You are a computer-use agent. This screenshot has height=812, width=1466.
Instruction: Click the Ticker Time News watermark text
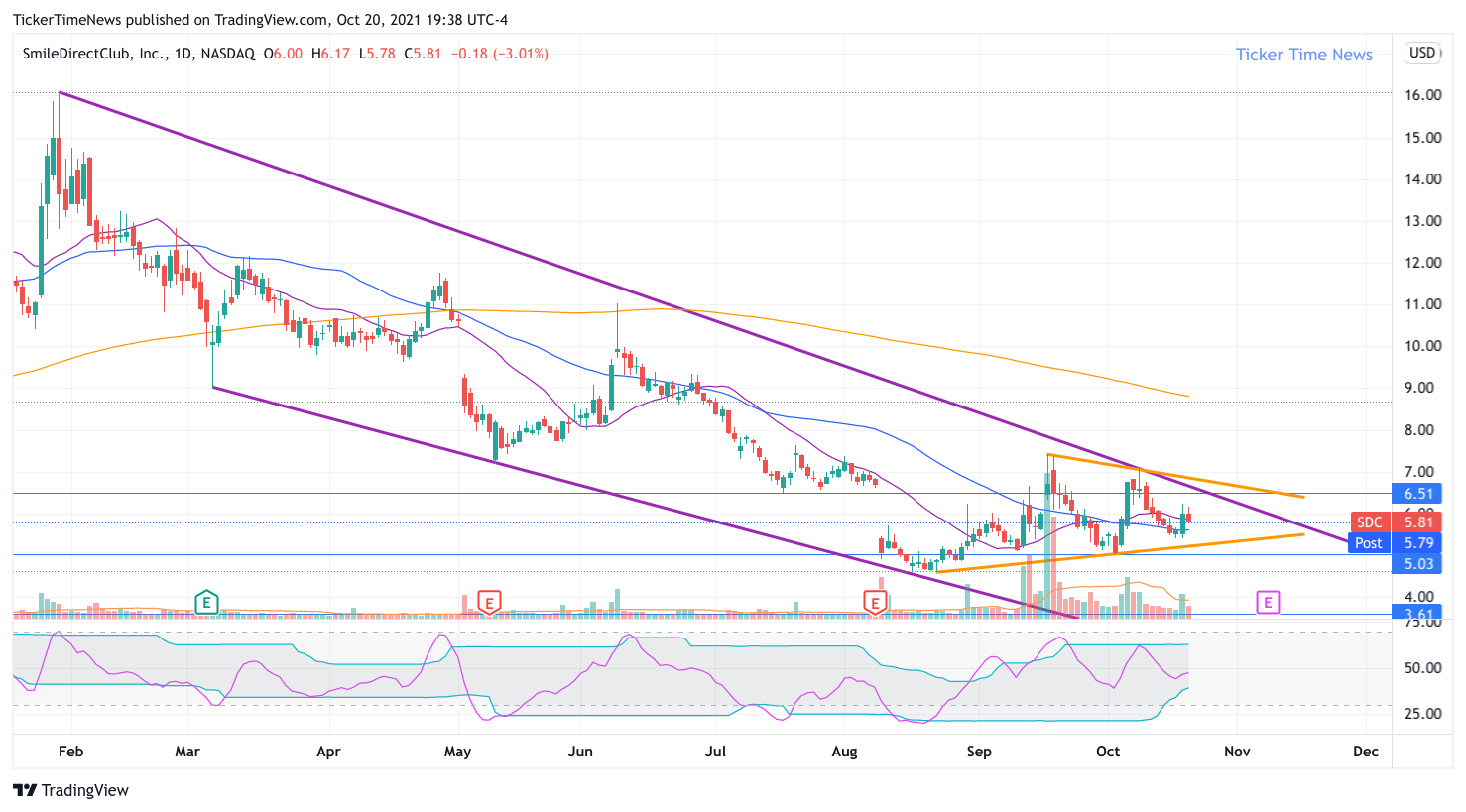click(x=1303, y=55)
